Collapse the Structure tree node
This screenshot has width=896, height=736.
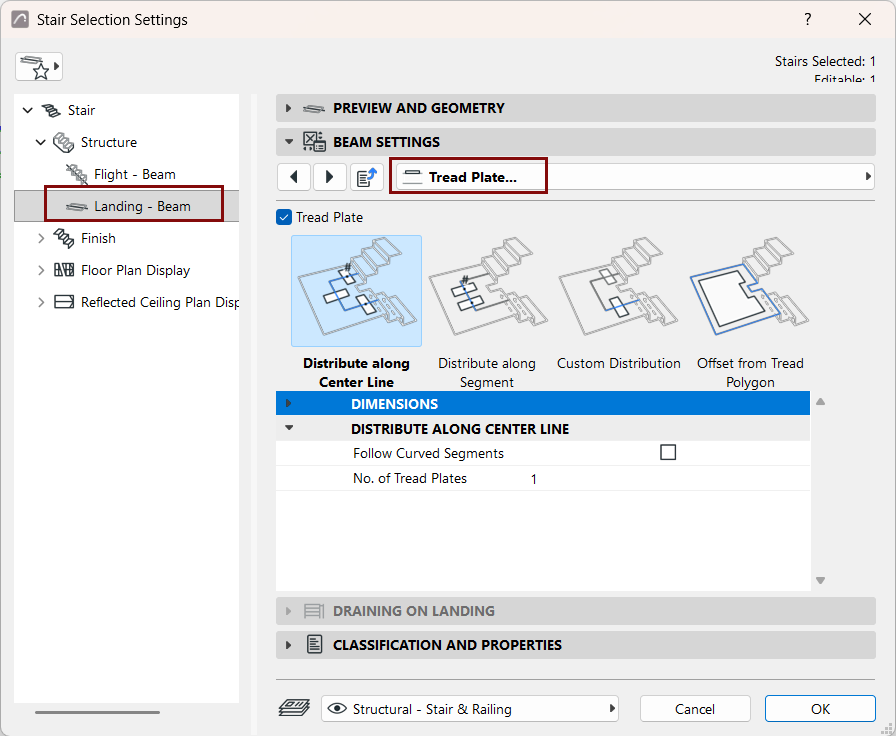click(x=41, y=142)
